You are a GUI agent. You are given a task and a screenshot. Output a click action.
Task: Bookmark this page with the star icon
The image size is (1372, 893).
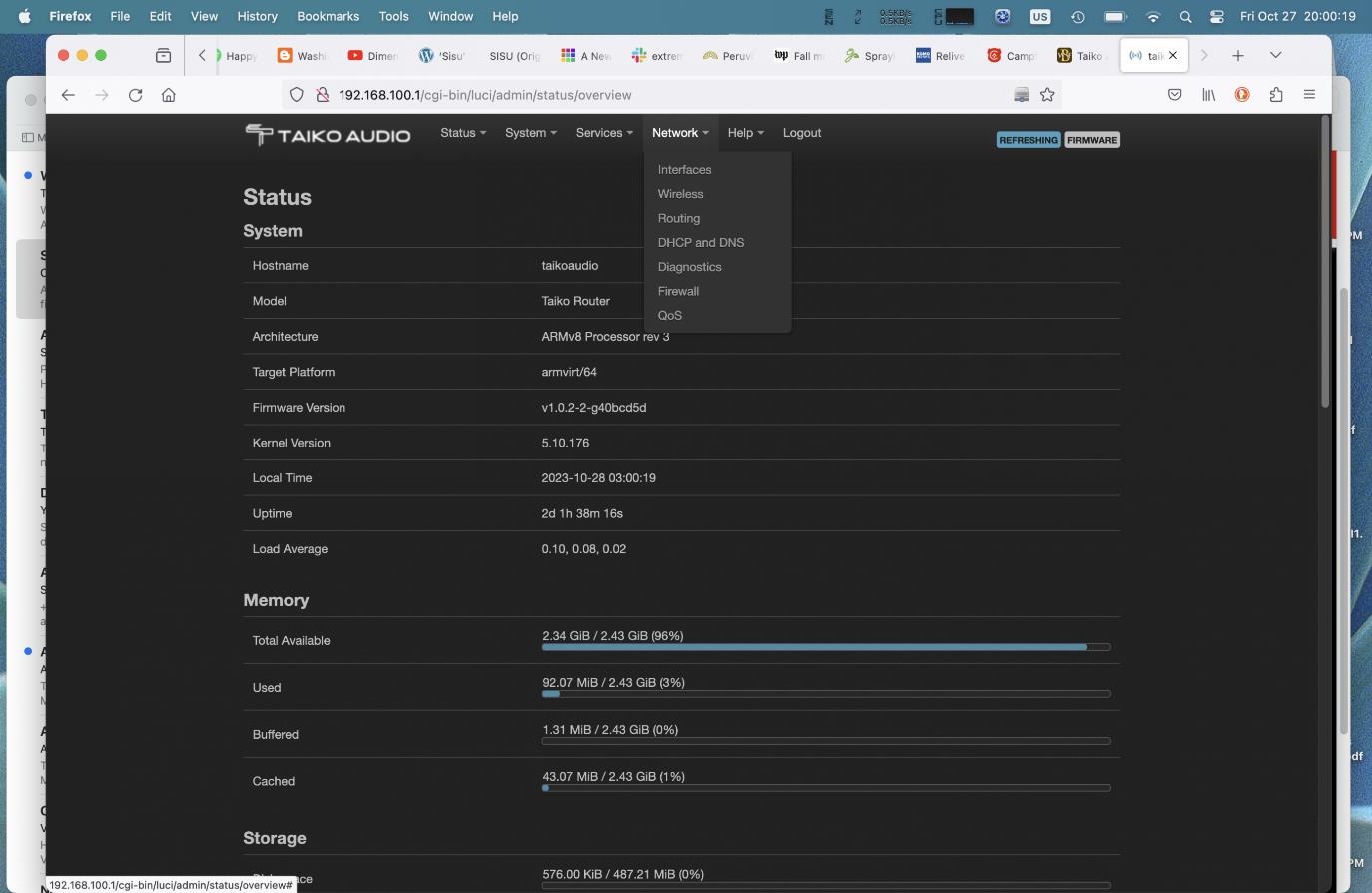point(1047,95)
